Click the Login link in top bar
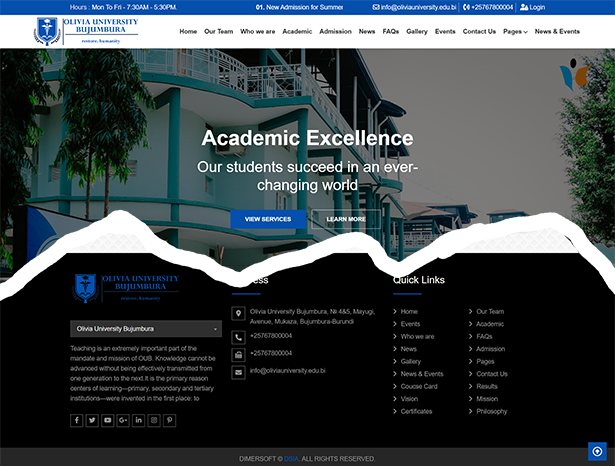Viewport: 615px width, 466px height. pos(533,7)
